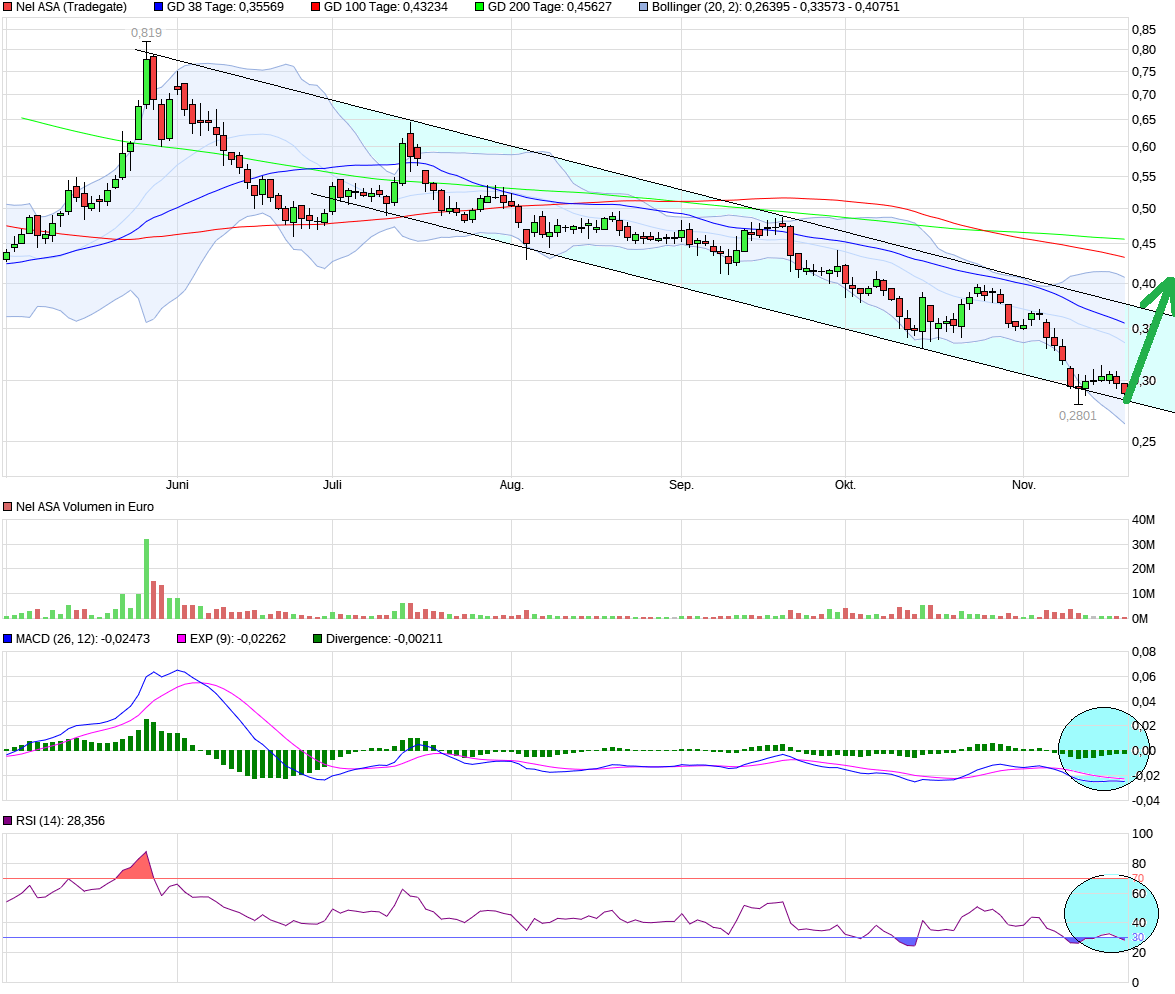Click the red GD 100 Tage legend swatch
The width and height of the screenshot is (1175, 994).
pos(315,7)
